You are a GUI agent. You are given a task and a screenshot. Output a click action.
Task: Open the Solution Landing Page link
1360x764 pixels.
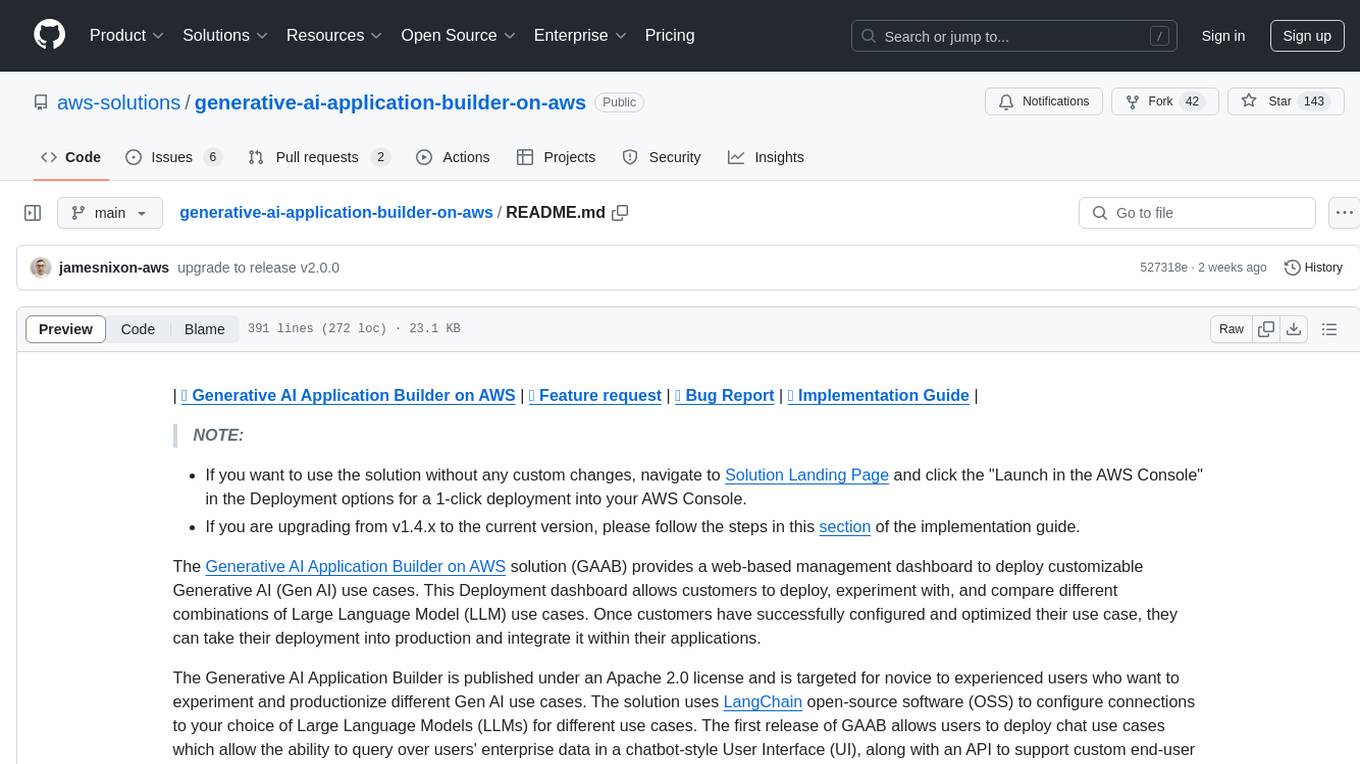[x=807, y=475]
